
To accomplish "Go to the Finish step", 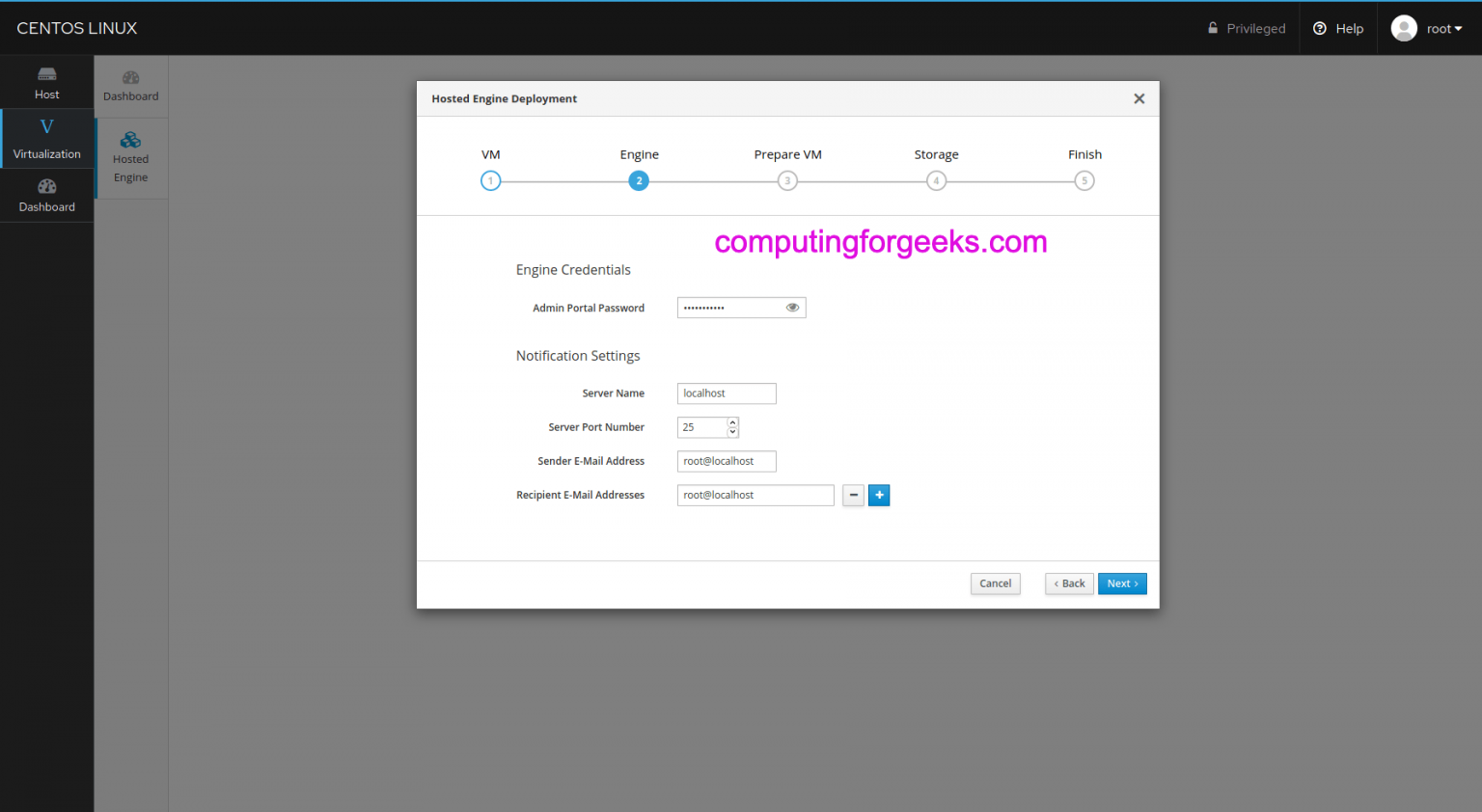I will tap(1084, 180).
